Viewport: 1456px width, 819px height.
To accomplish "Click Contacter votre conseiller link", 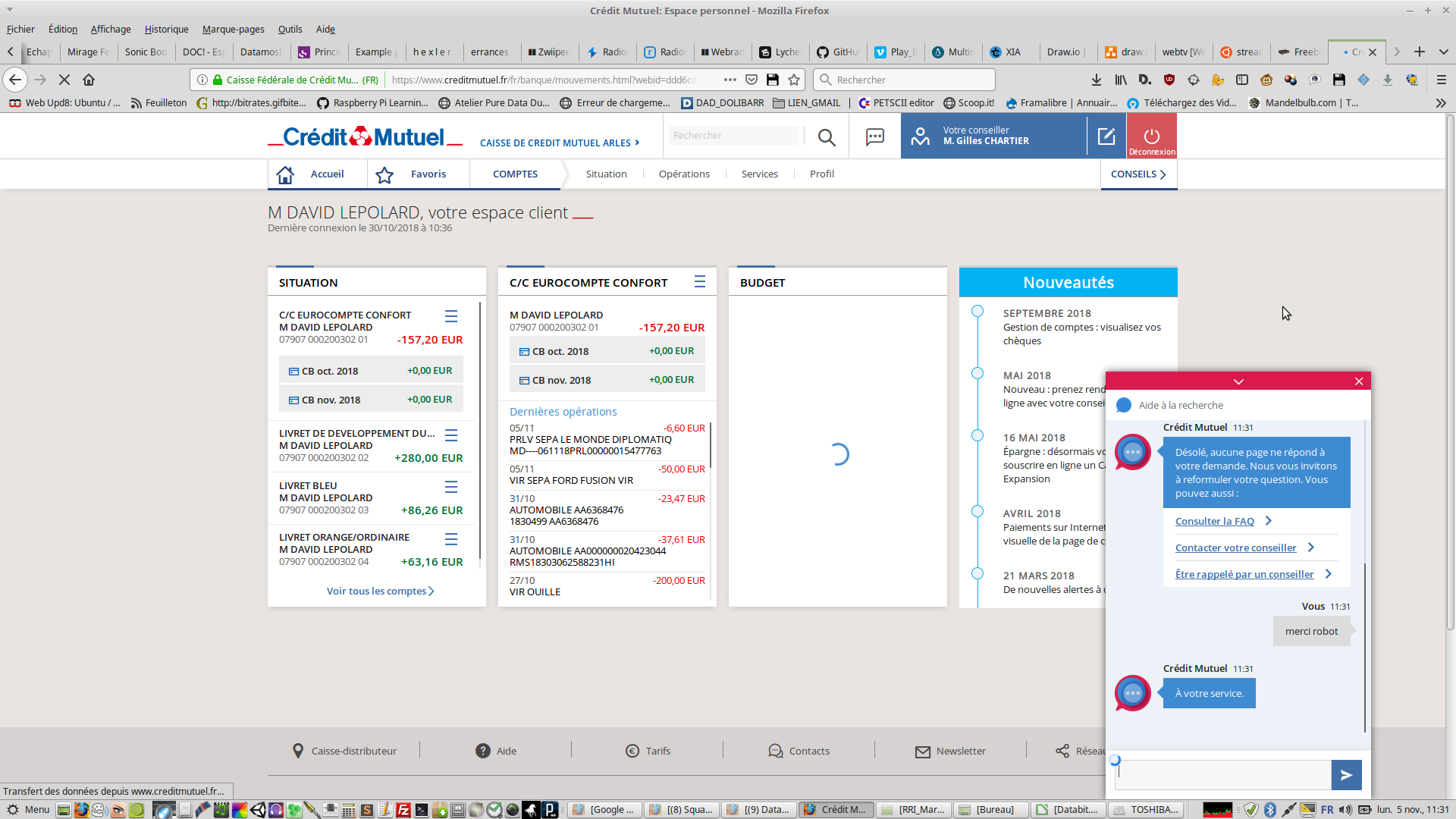I will pyautogui.click(x=1235, y=548).
